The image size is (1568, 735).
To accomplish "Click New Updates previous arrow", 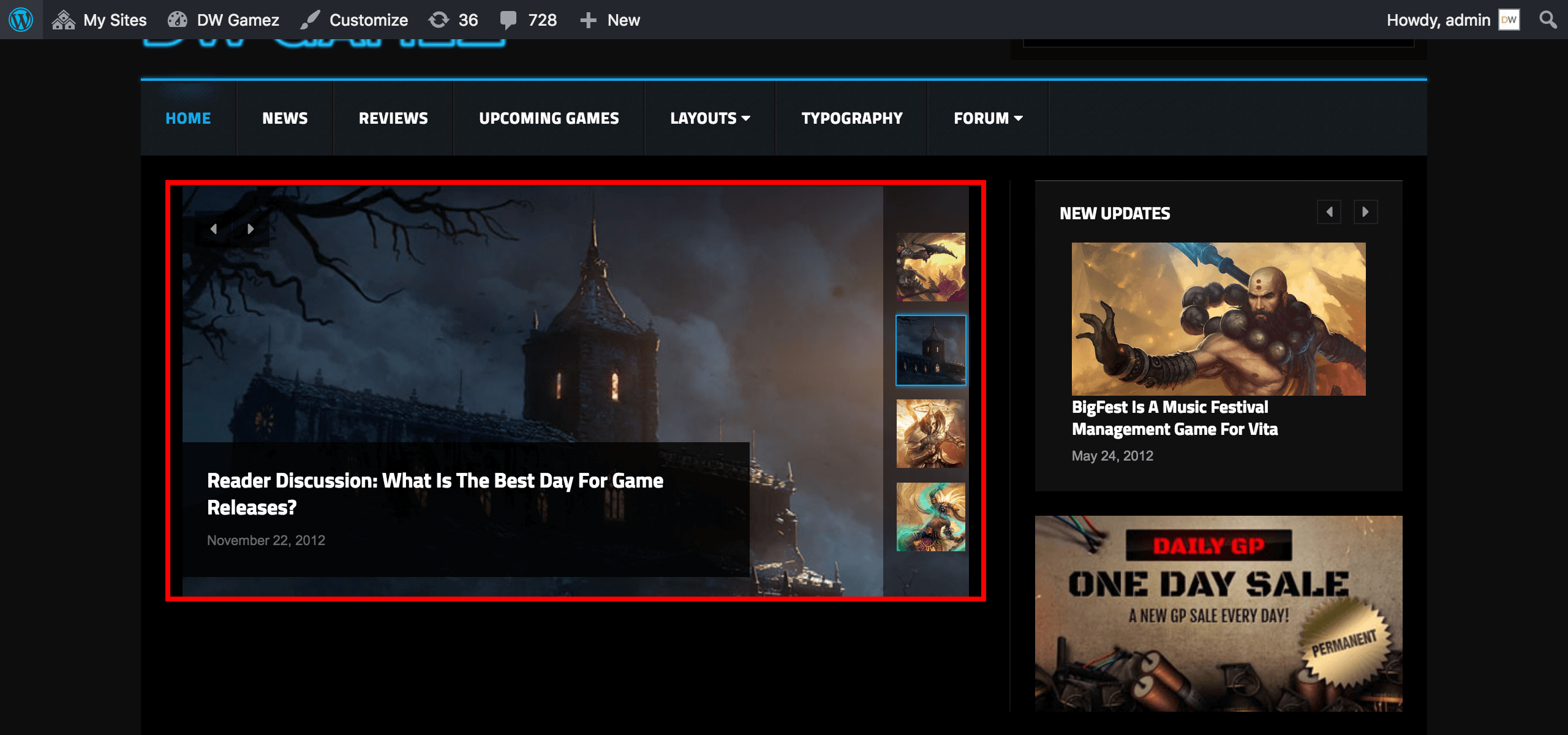I will coord(1329,212).
